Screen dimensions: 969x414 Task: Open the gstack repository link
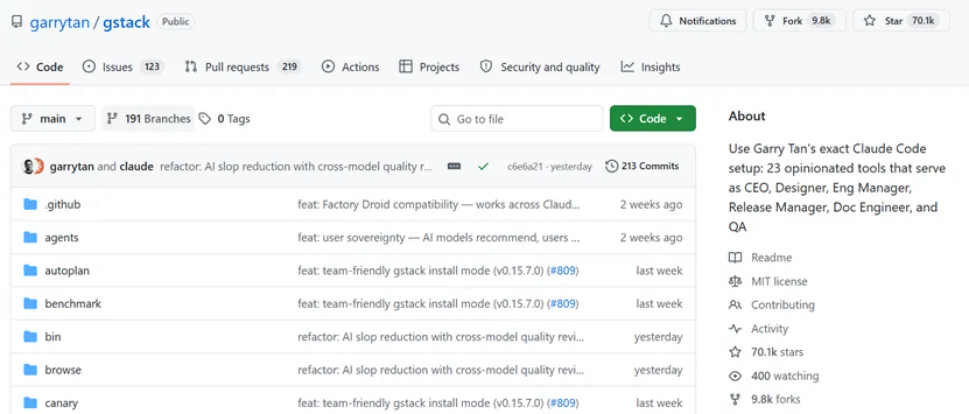click(126, 22)
